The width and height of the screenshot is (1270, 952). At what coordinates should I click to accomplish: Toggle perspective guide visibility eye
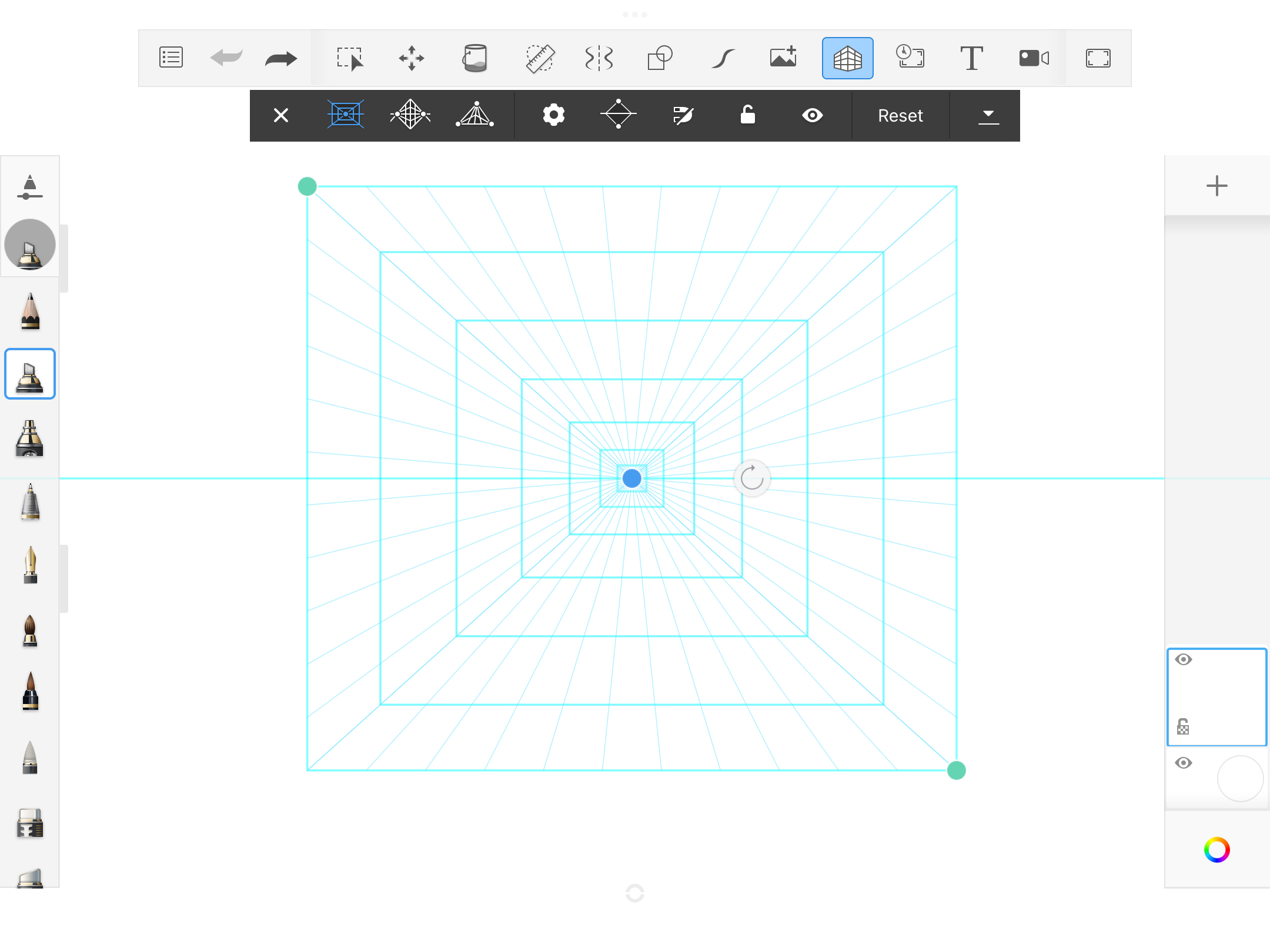[x=812, y=115]
